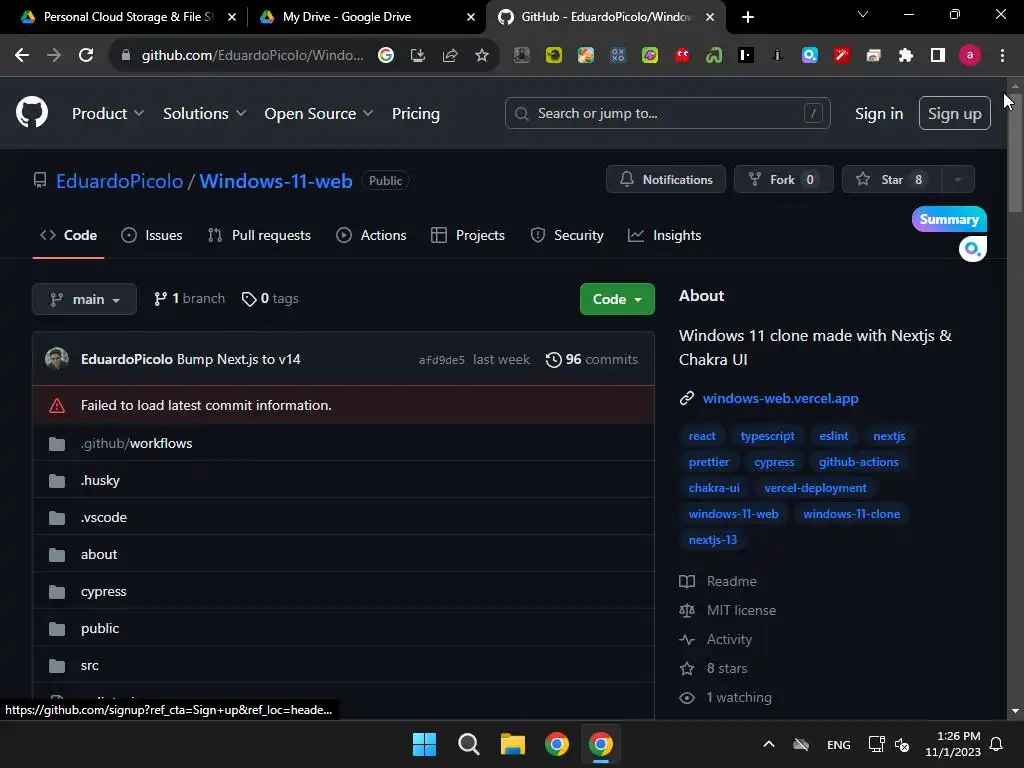View the 96 commits history
The height and width of the screenshot is (768, 1024).
tap(592, 360)
